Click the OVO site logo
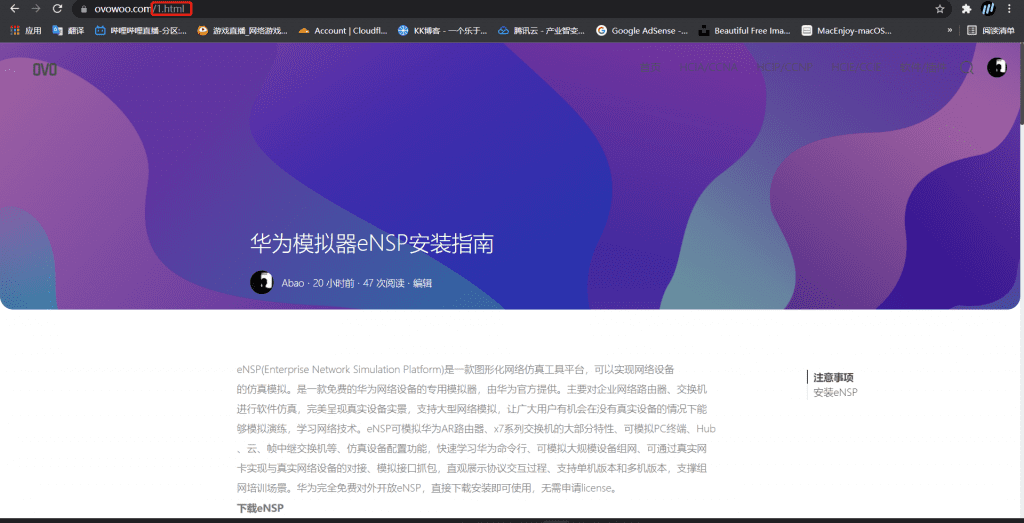The width and height of the screenshot is (1024, 523). click(44, 69)
